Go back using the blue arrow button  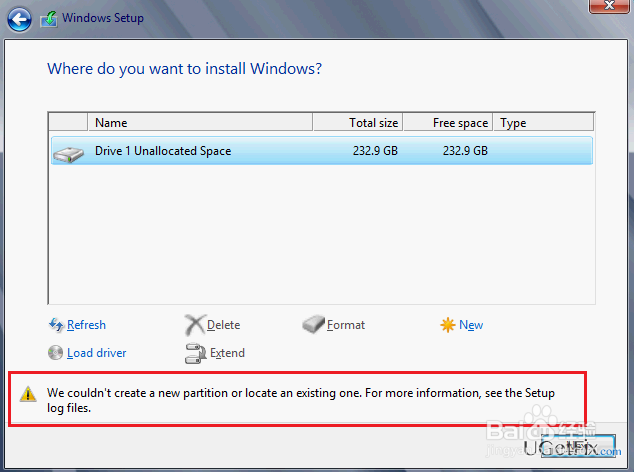coord(19,19)
